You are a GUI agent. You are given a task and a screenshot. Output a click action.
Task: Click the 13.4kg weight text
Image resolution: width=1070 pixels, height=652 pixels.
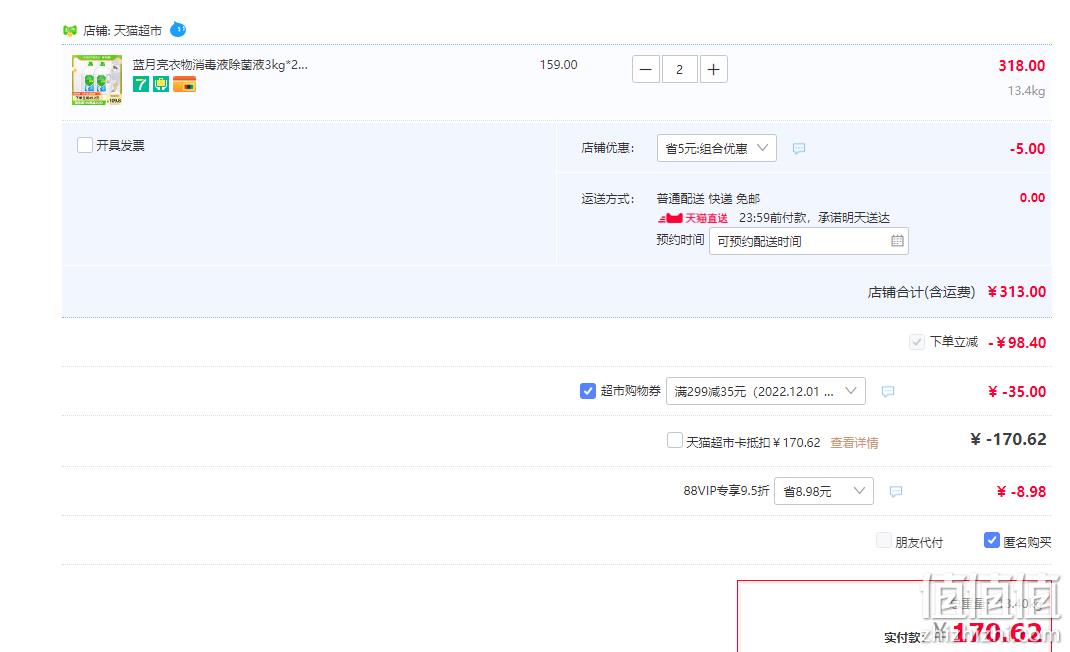[x=1026, y=91]
